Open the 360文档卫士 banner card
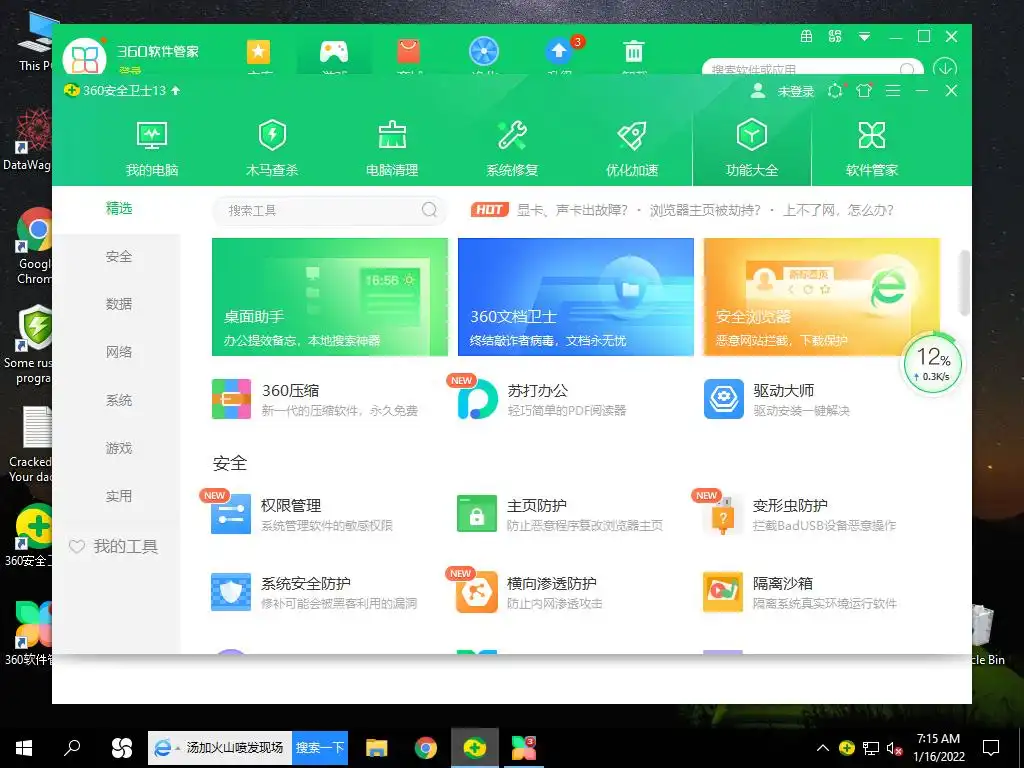The width and height of the screenshot is (1024, 768). pos(576,297)
